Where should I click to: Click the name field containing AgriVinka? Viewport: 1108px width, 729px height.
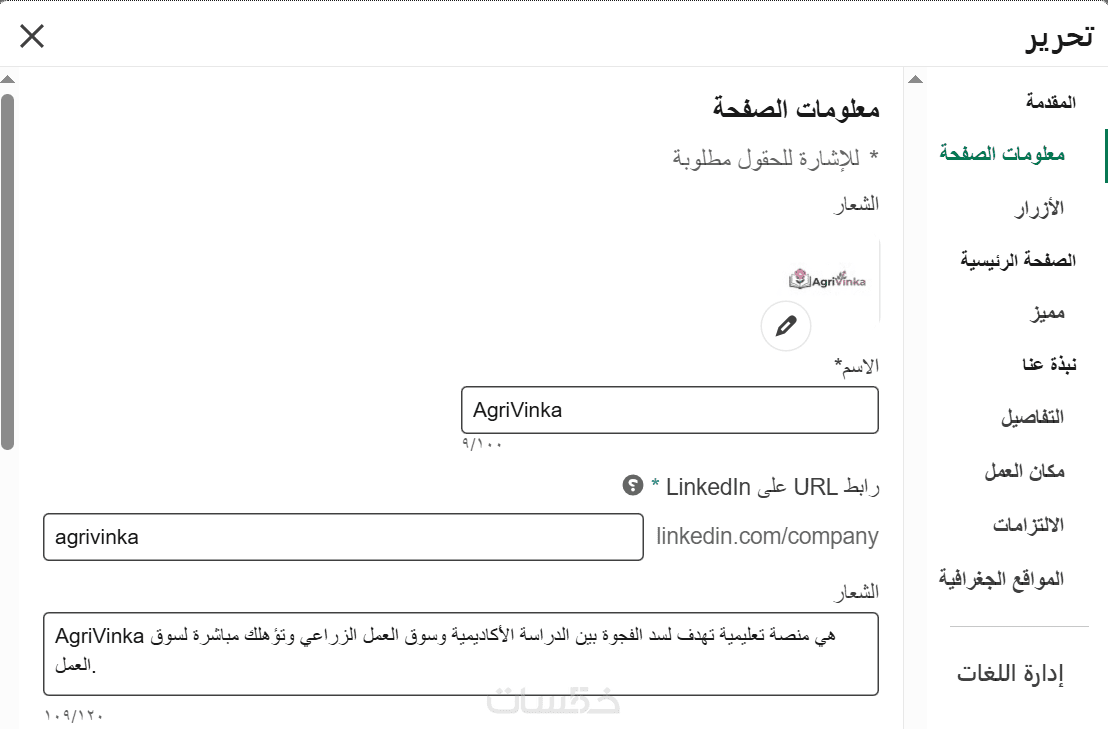pos(670,410)
